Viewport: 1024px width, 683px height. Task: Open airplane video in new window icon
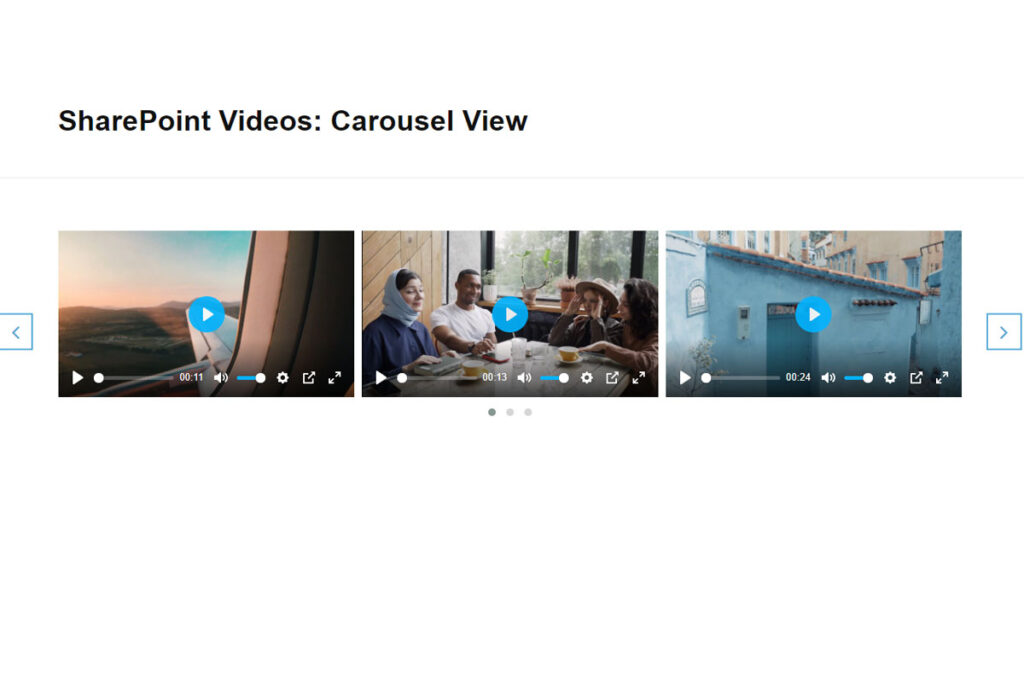309,377
